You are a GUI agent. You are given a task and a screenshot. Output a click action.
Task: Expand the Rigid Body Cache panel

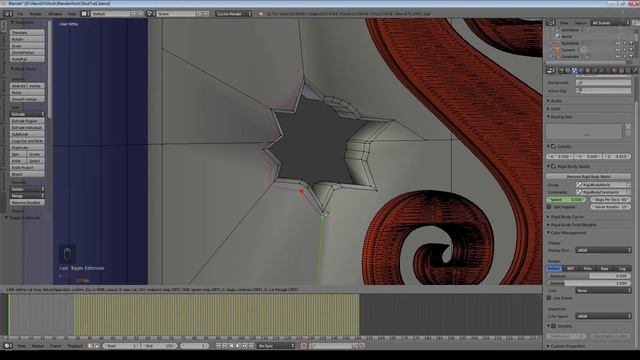coord(566,217)
